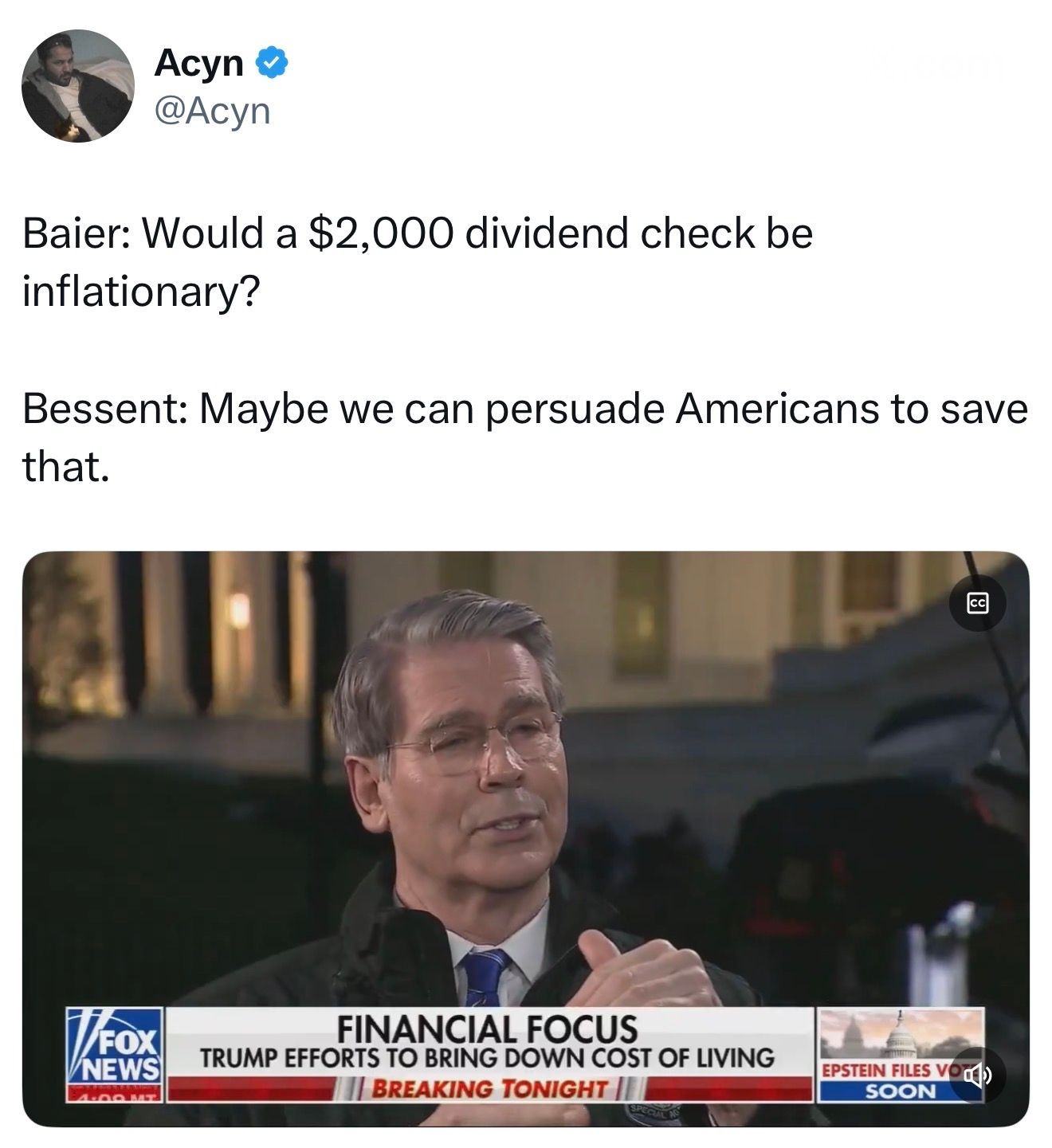1052x1148 pixels.
Task: Unmute video using the speaker icon
Action: click(x=976, y=1077)
